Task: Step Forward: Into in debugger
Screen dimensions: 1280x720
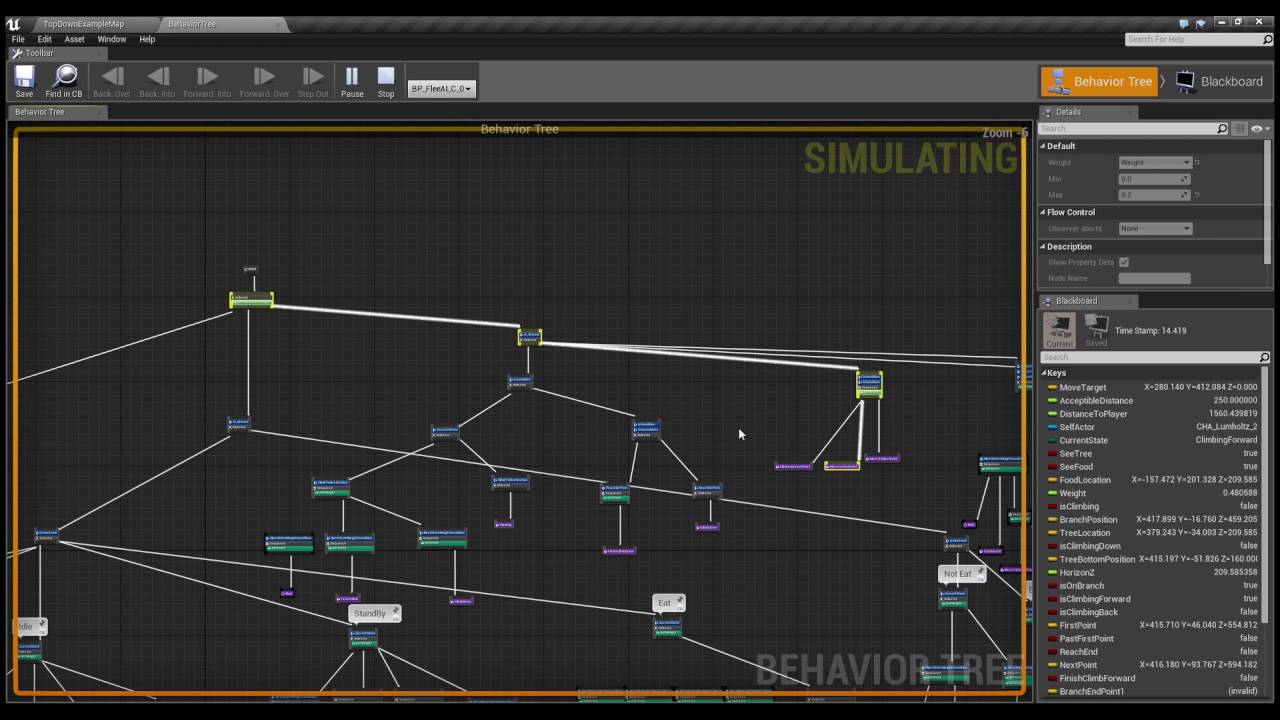Action: 207,81
